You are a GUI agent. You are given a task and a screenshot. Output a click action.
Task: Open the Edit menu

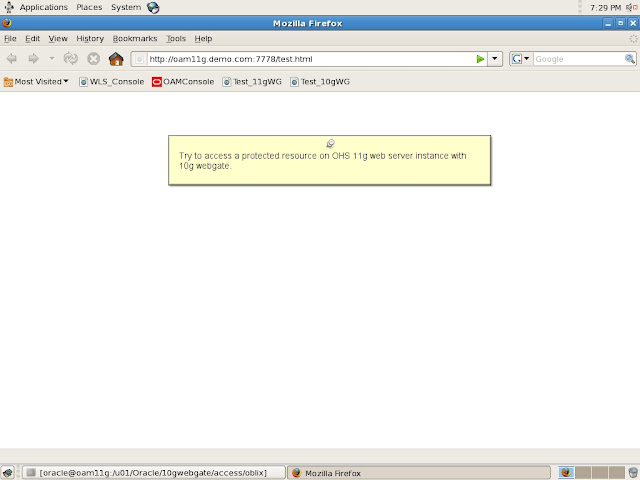pyautogui.click(x=32, y=38)
